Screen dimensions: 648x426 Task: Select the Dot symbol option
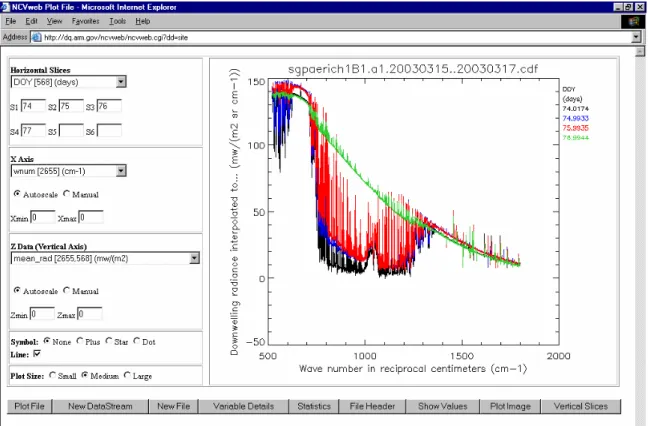137,341
